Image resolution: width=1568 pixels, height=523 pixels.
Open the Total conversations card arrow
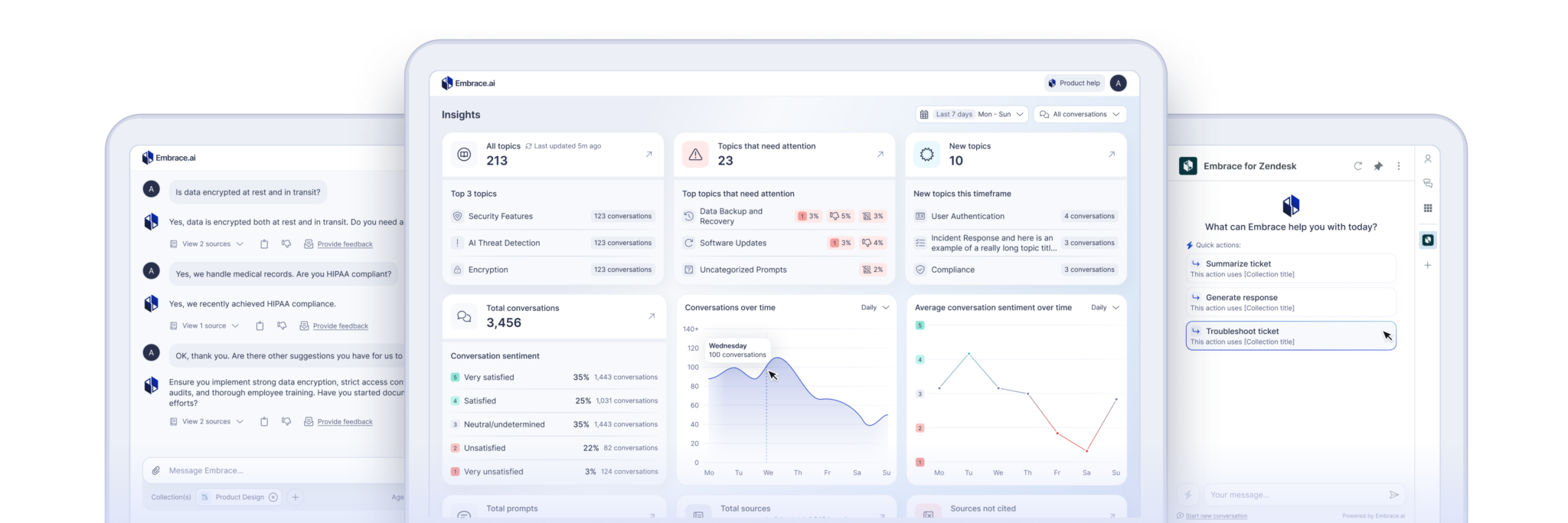tap(652, 316)
